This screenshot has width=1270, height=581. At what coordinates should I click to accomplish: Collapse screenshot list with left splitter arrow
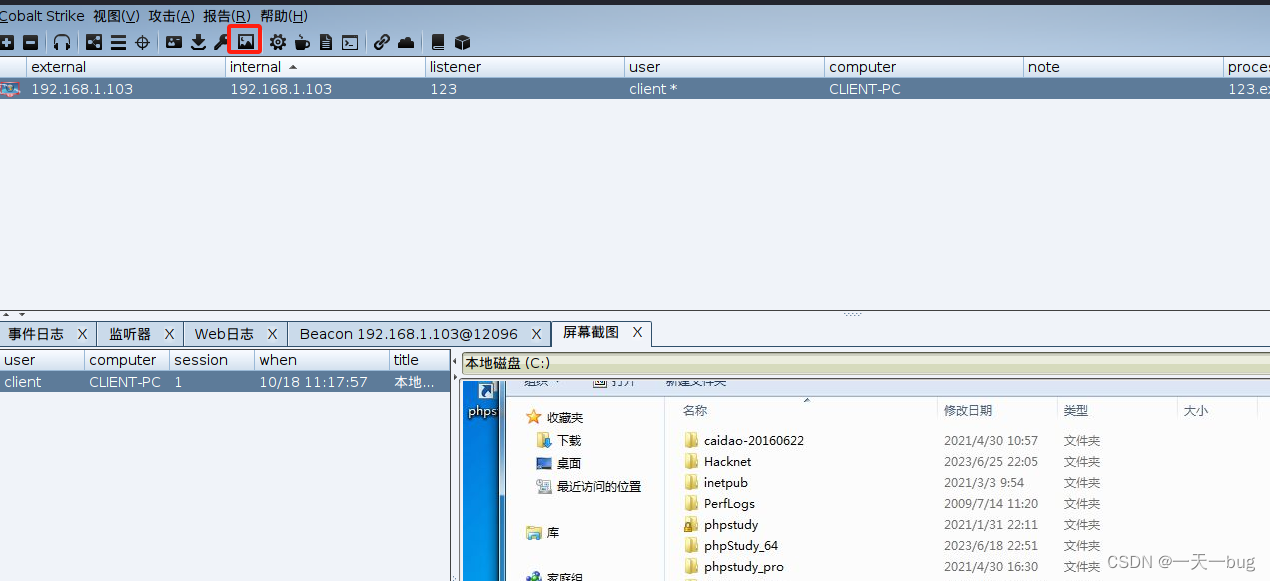click(x=455, y=361)
